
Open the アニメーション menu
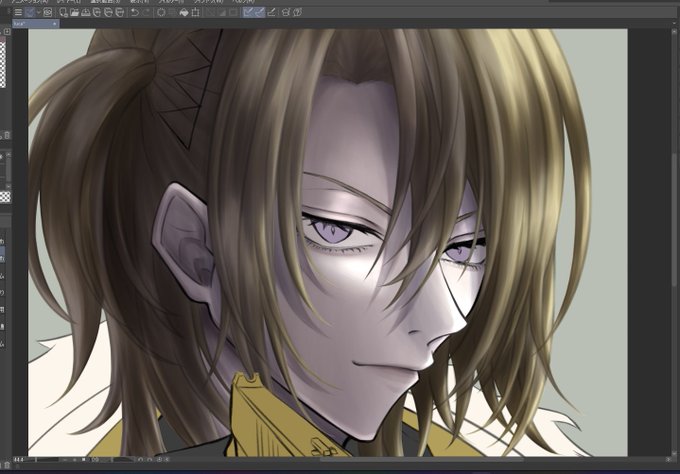point(29,2)
